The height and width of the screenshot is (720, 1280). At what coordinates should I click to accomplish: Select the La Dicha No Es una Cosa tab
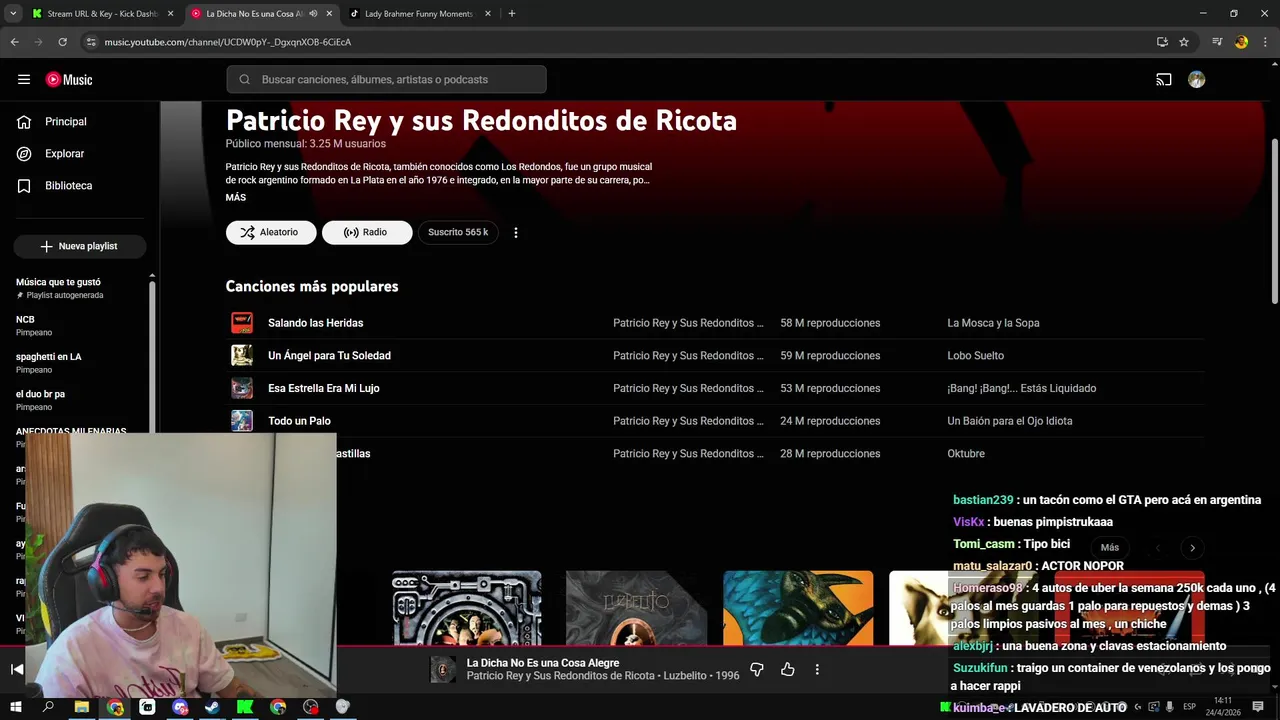[254, 14]
